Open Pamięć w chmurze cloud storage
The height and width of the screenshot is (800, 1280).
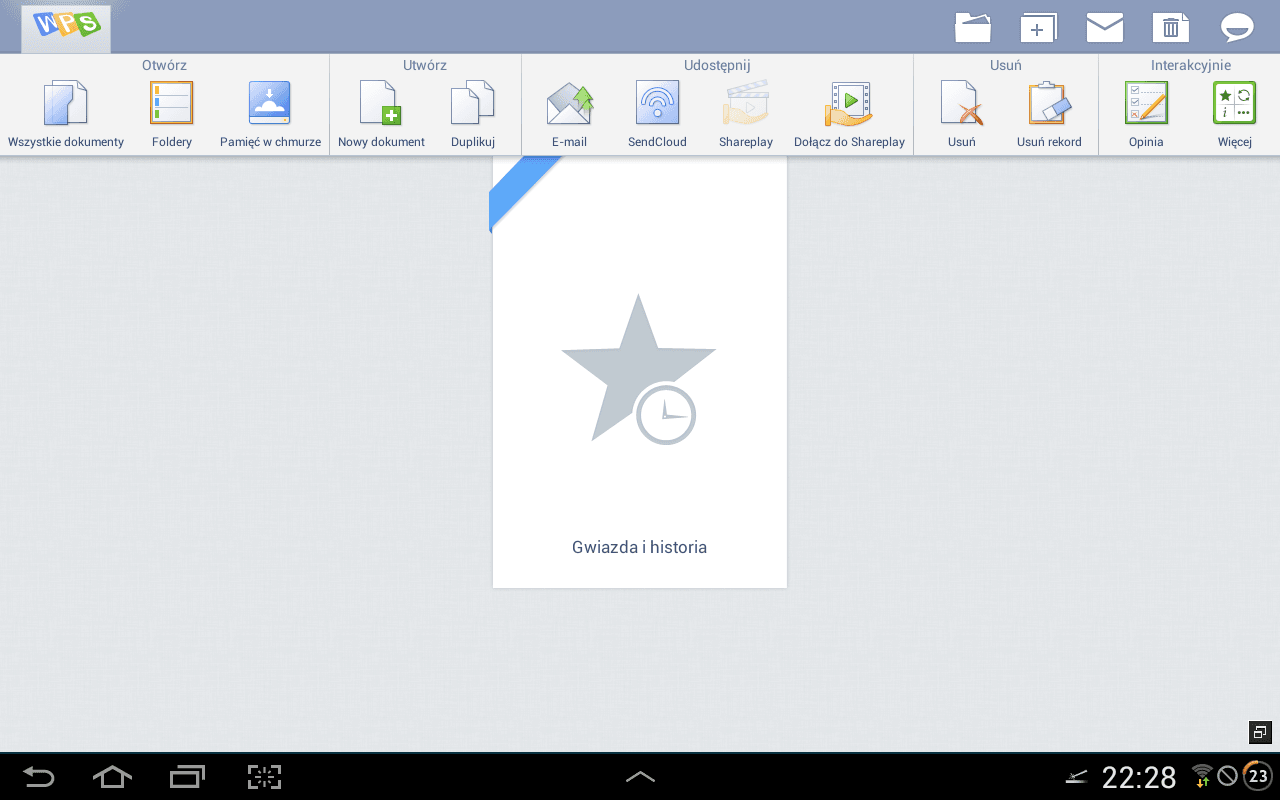point(270,115)
